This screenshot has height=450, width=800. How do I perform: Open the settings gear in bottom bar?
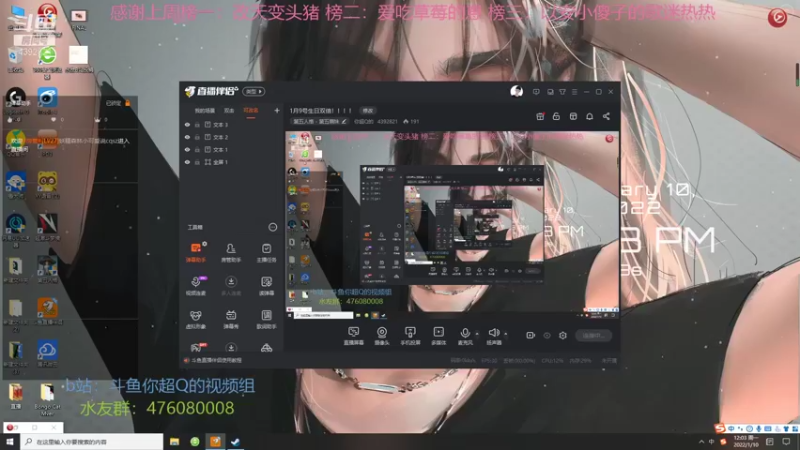[563, 335]
